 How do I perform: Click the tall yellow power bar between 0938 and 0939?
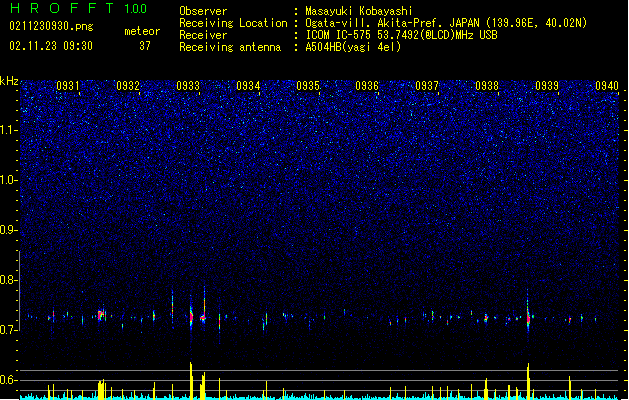pyautogui.click(x=528, y=381)
